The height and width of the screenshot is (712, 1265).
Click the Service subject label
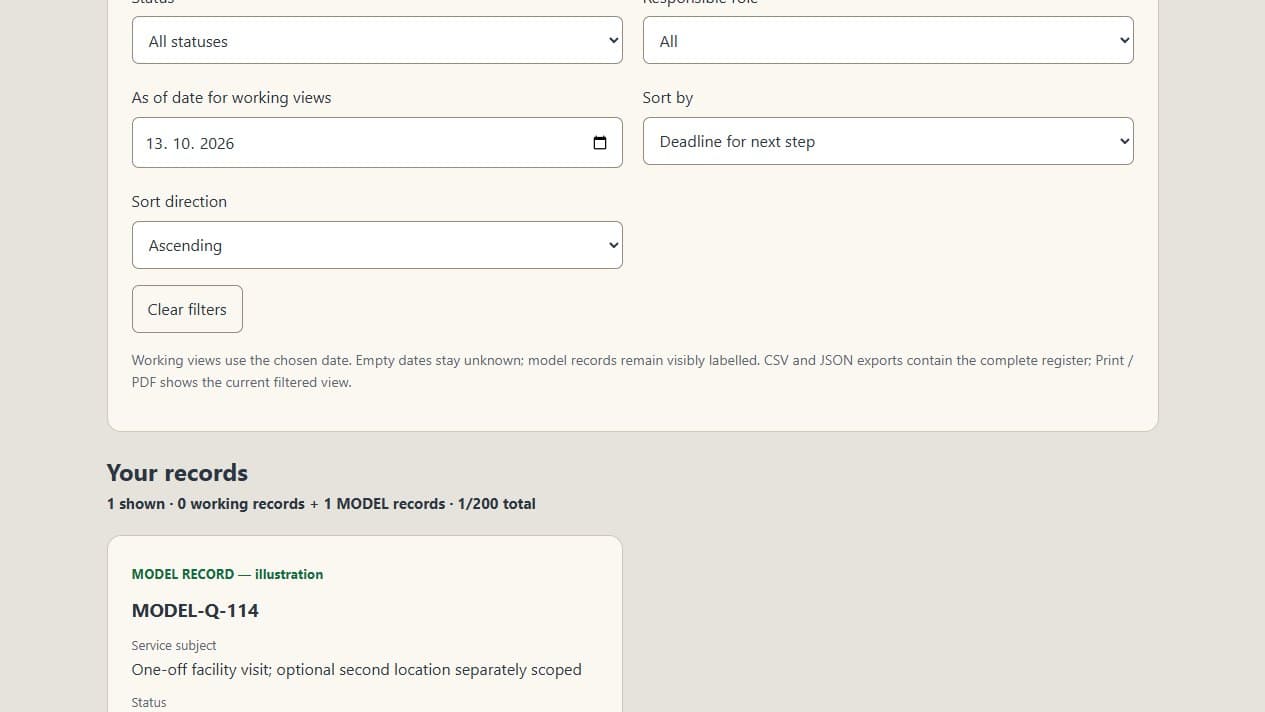pos(174,646)
